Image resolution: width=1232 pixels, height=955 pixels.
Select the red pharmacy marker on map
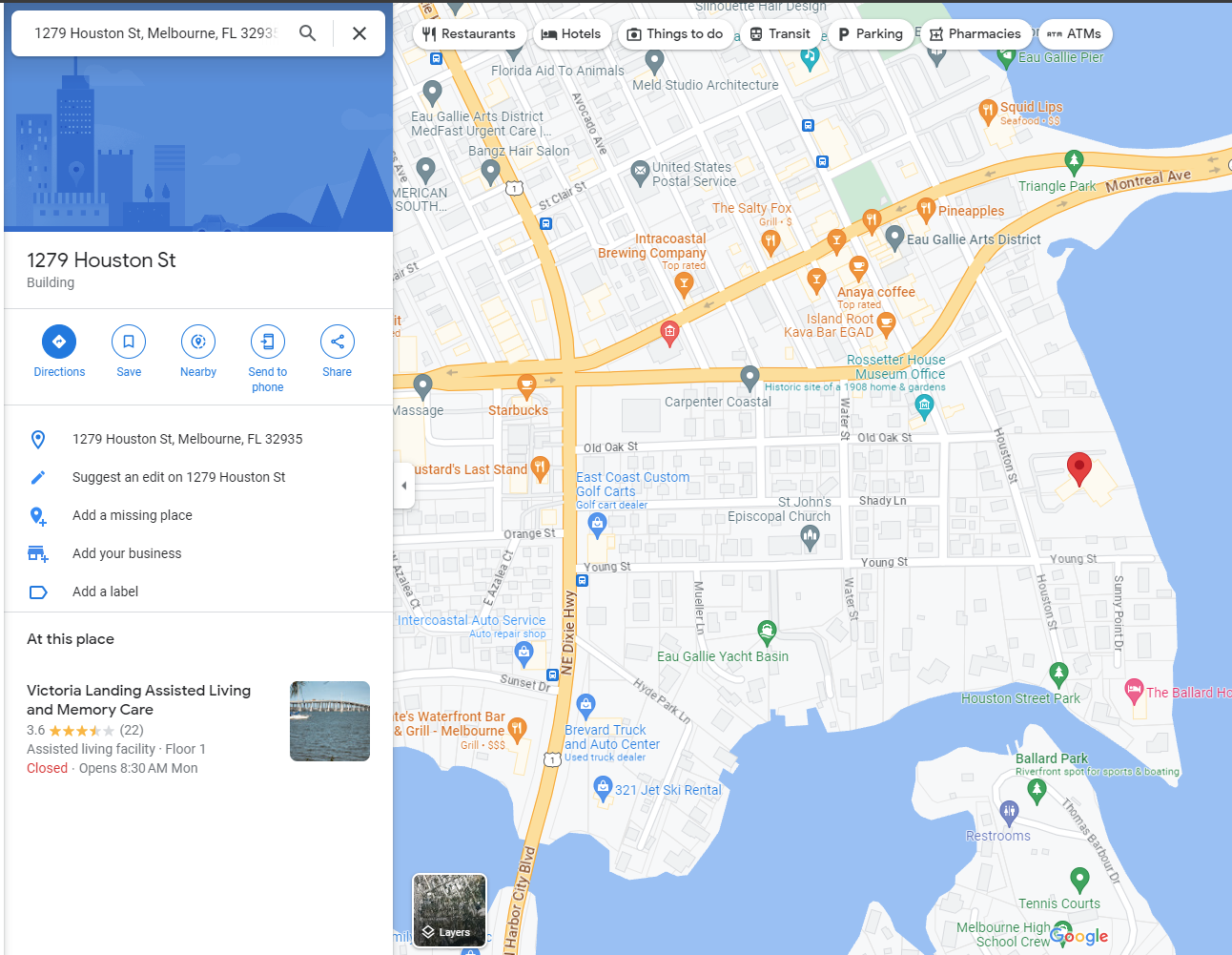(x=669, y=333)
